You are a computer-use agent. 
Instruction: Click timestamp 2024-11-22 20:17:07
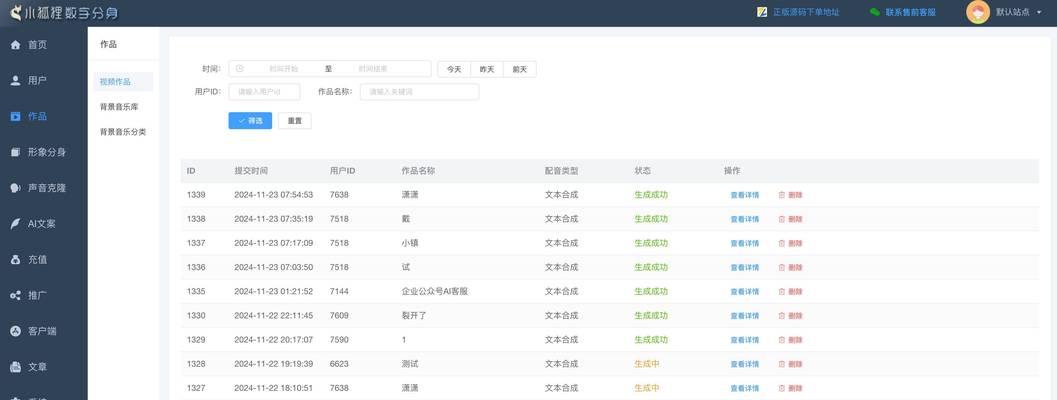[x=274, y=340]
